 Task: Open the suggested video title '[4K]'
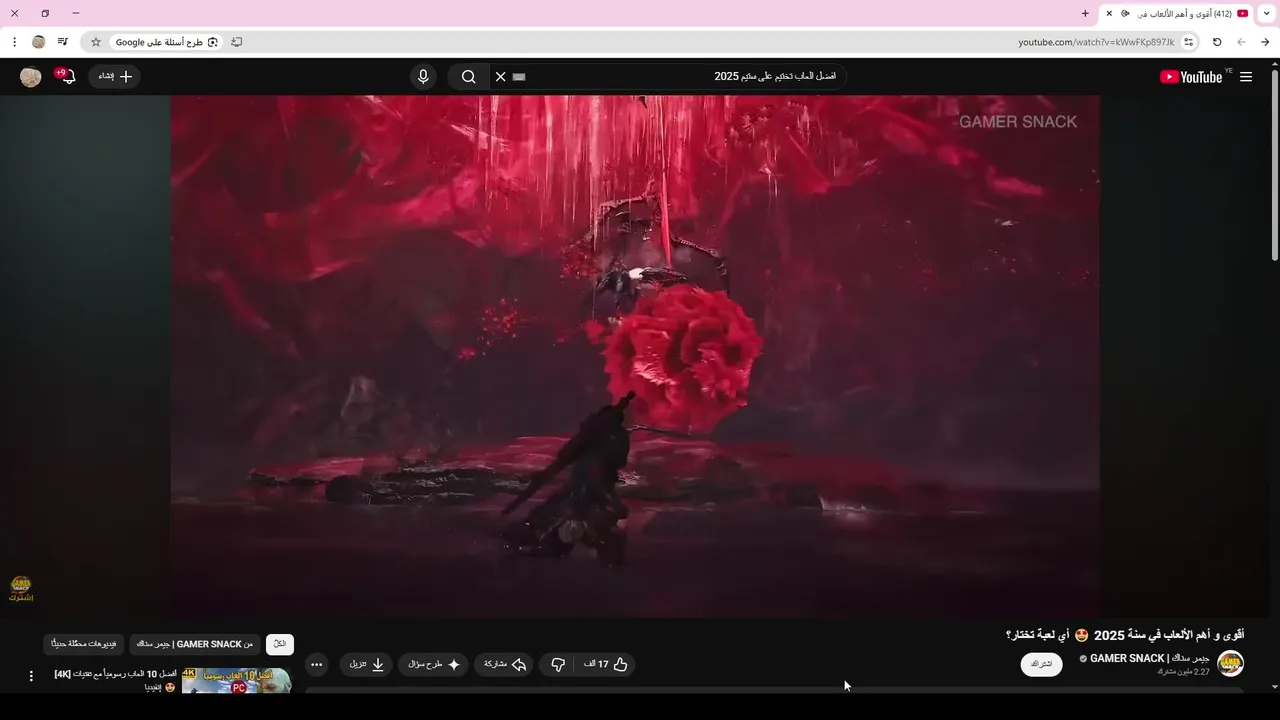[115, 680]
